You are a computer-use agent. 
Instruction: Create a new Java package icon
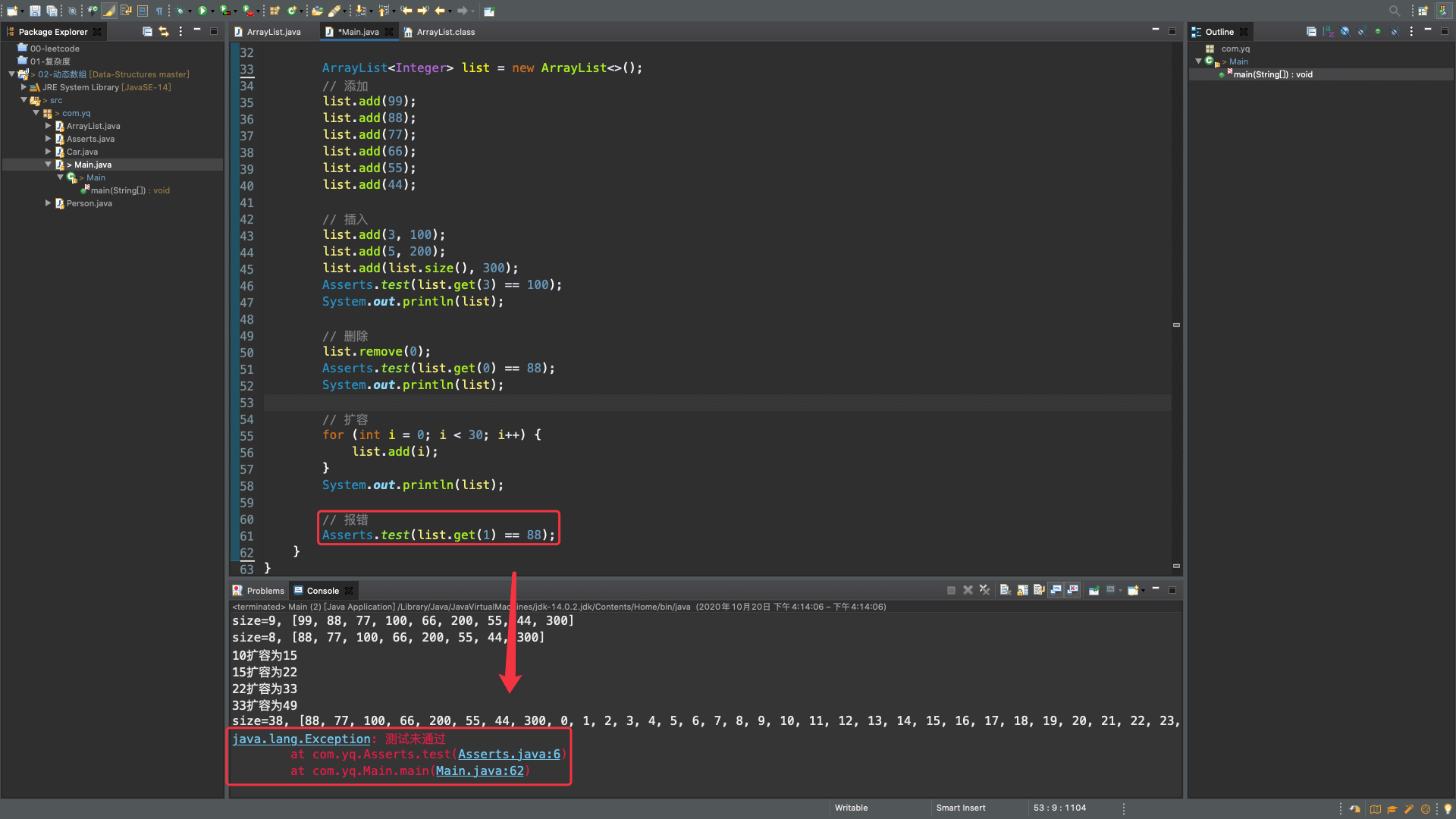point(275,11)
